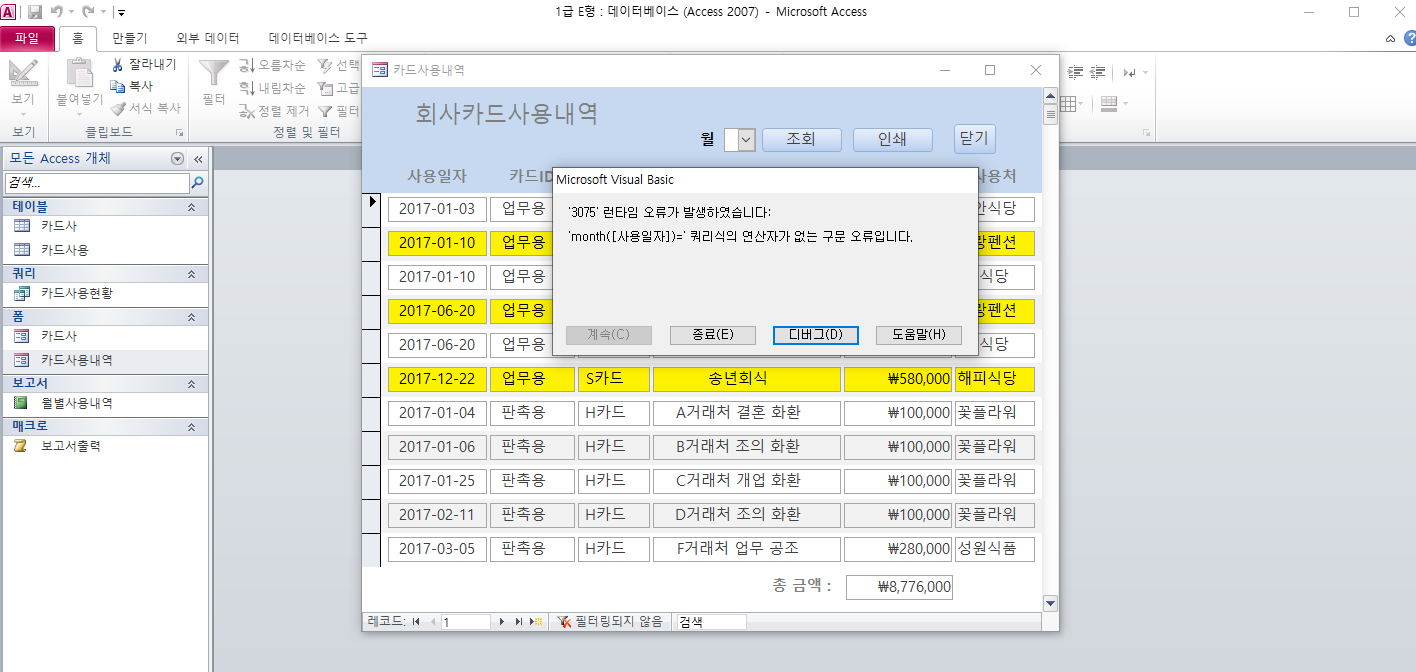Go to last record in navigation bar
Viewport: 1416px width, 672px height.
click(x=519, y=622)
